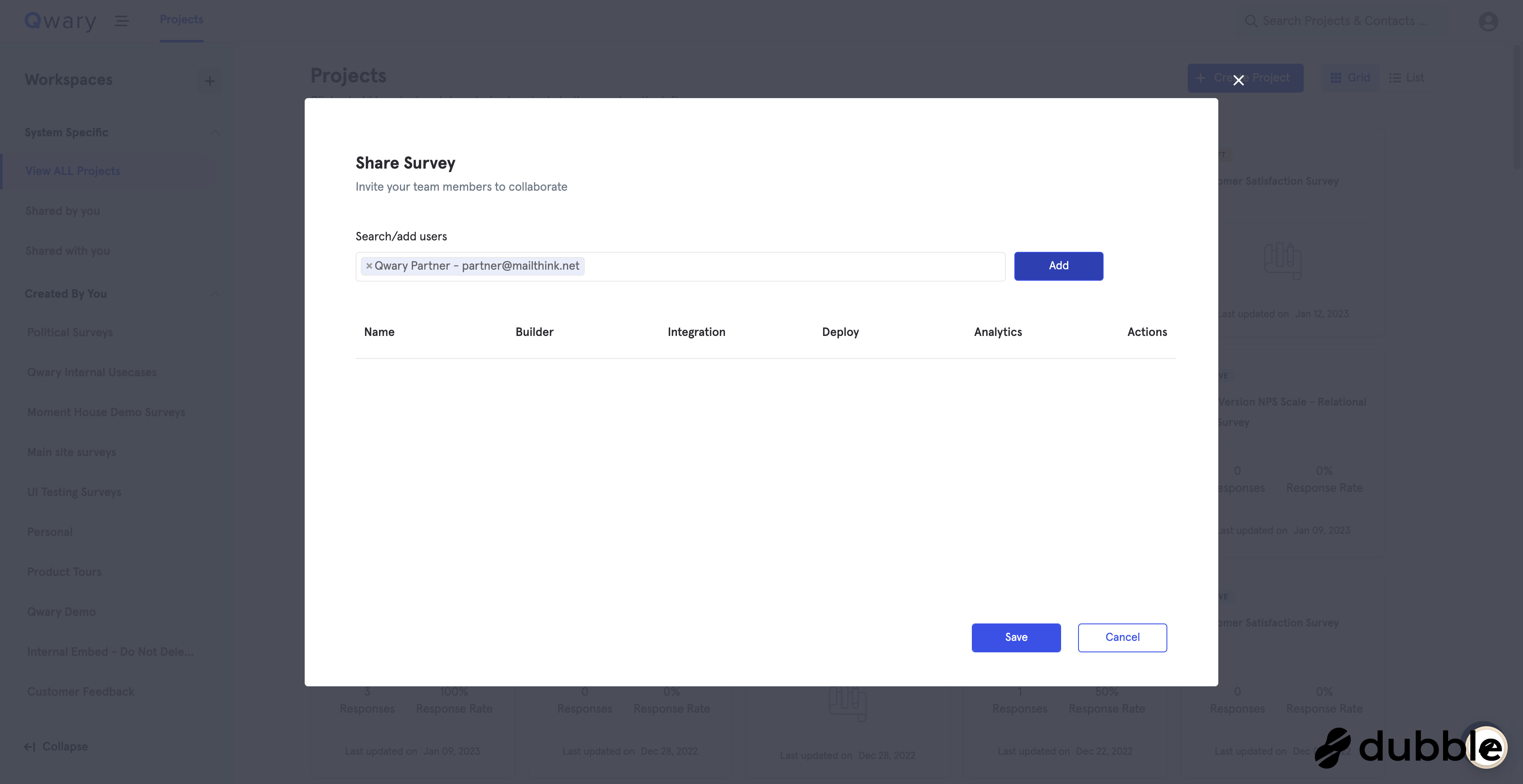Image resolution: width=1523 pixels, height=784 pixels.
Task: Select the Projects navigation tab
Action: pos(181,20)
